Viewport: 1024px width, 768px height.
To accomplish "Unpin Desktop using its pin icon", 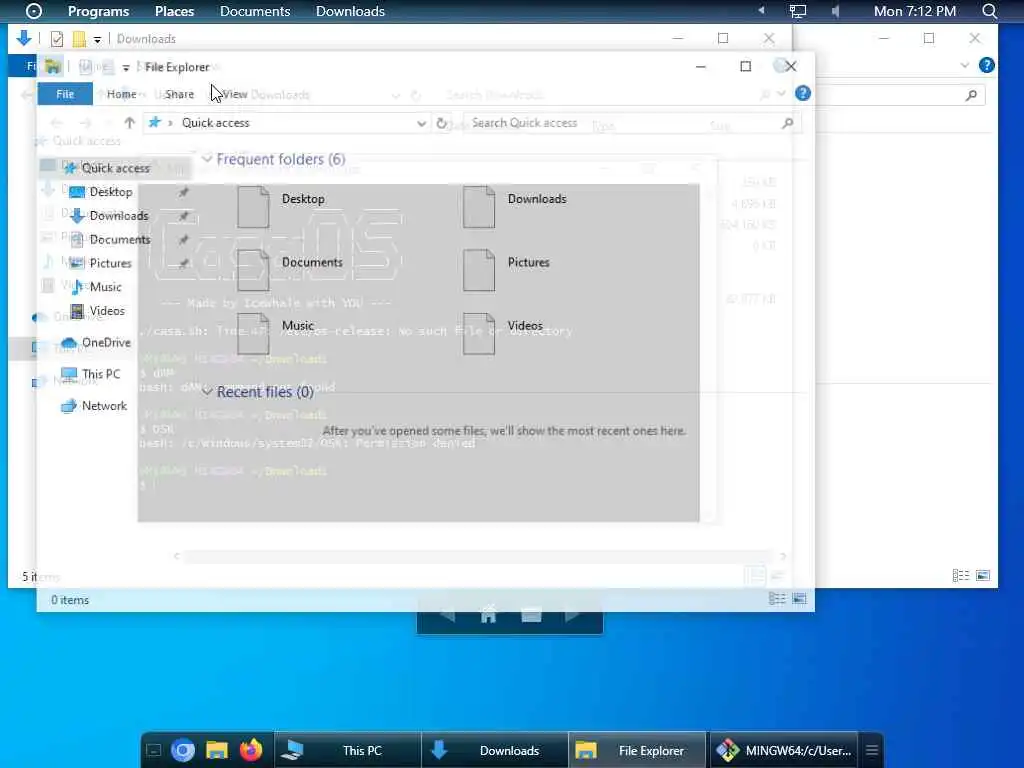I will coord(184,192).
